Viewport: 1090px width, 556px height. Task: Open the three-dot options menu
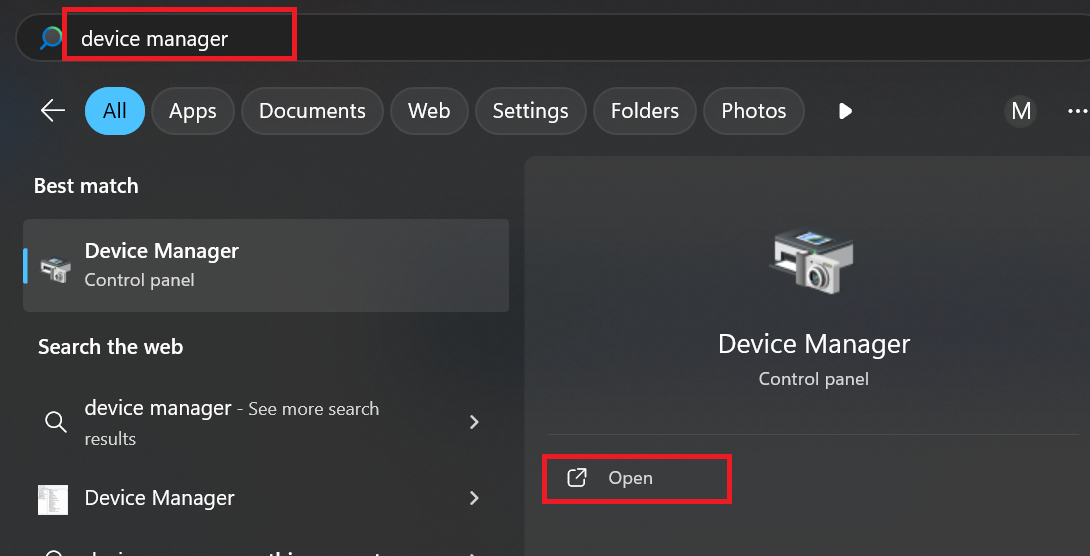click(1077, 111)
